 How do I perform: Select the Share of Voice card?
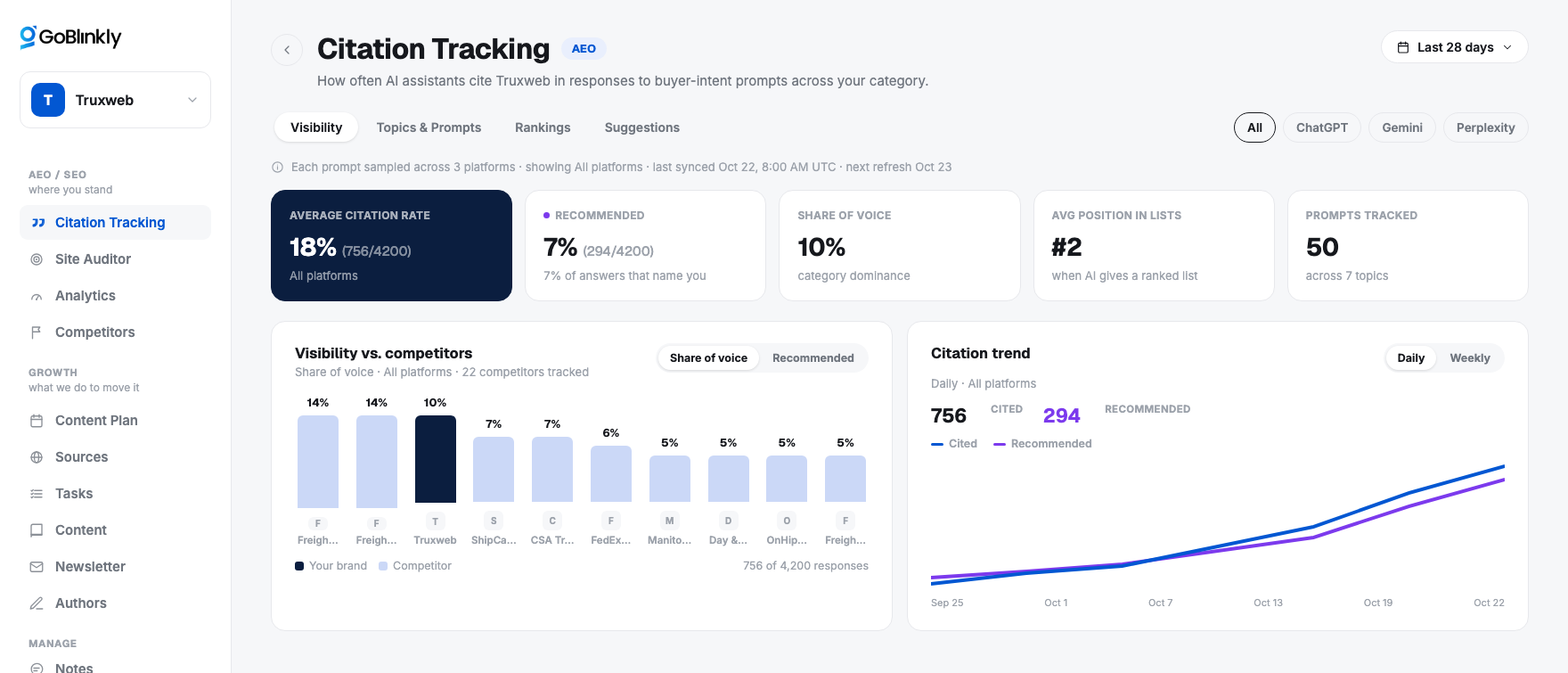[900, 245]
